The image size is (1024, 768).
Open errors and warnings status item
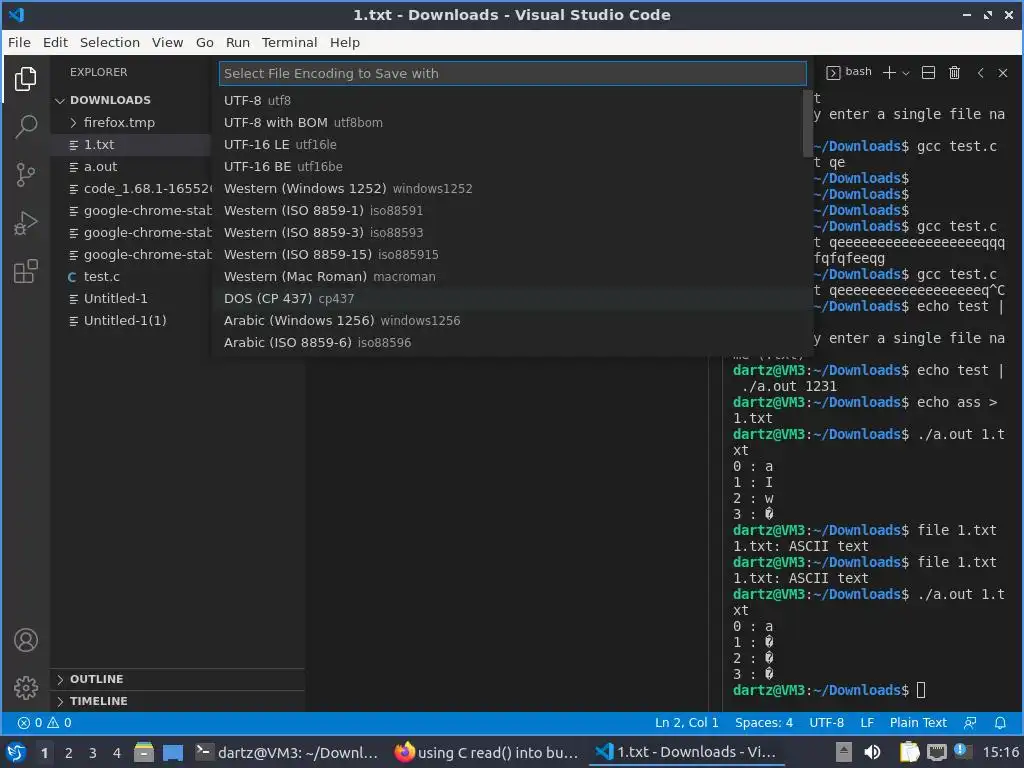pyautogui.click(x=44, y=723)
